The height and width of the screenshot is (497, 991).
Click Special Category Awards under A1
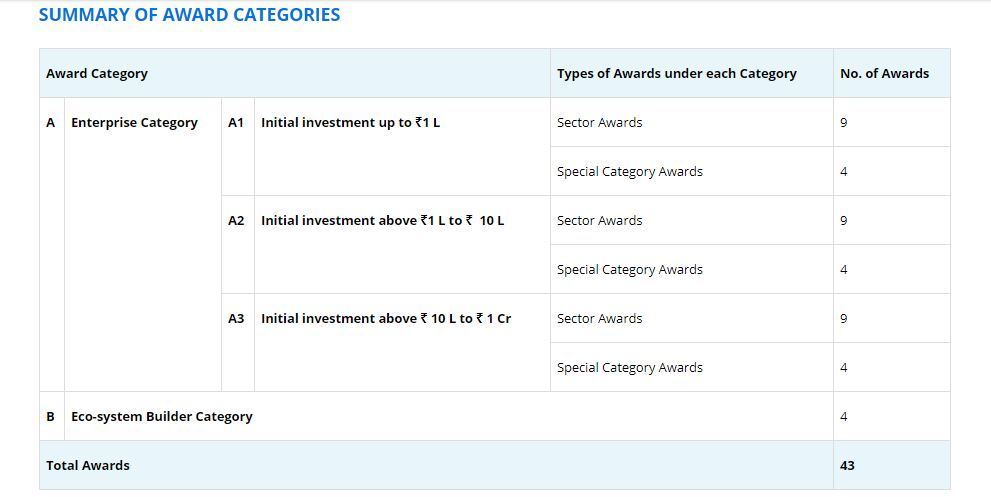coord(629,171)
